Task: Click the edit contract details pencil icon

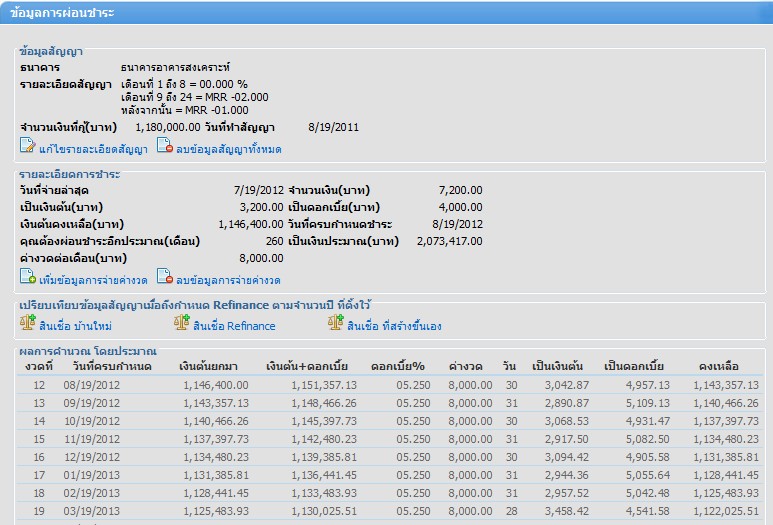Action: tap(28, 147)
